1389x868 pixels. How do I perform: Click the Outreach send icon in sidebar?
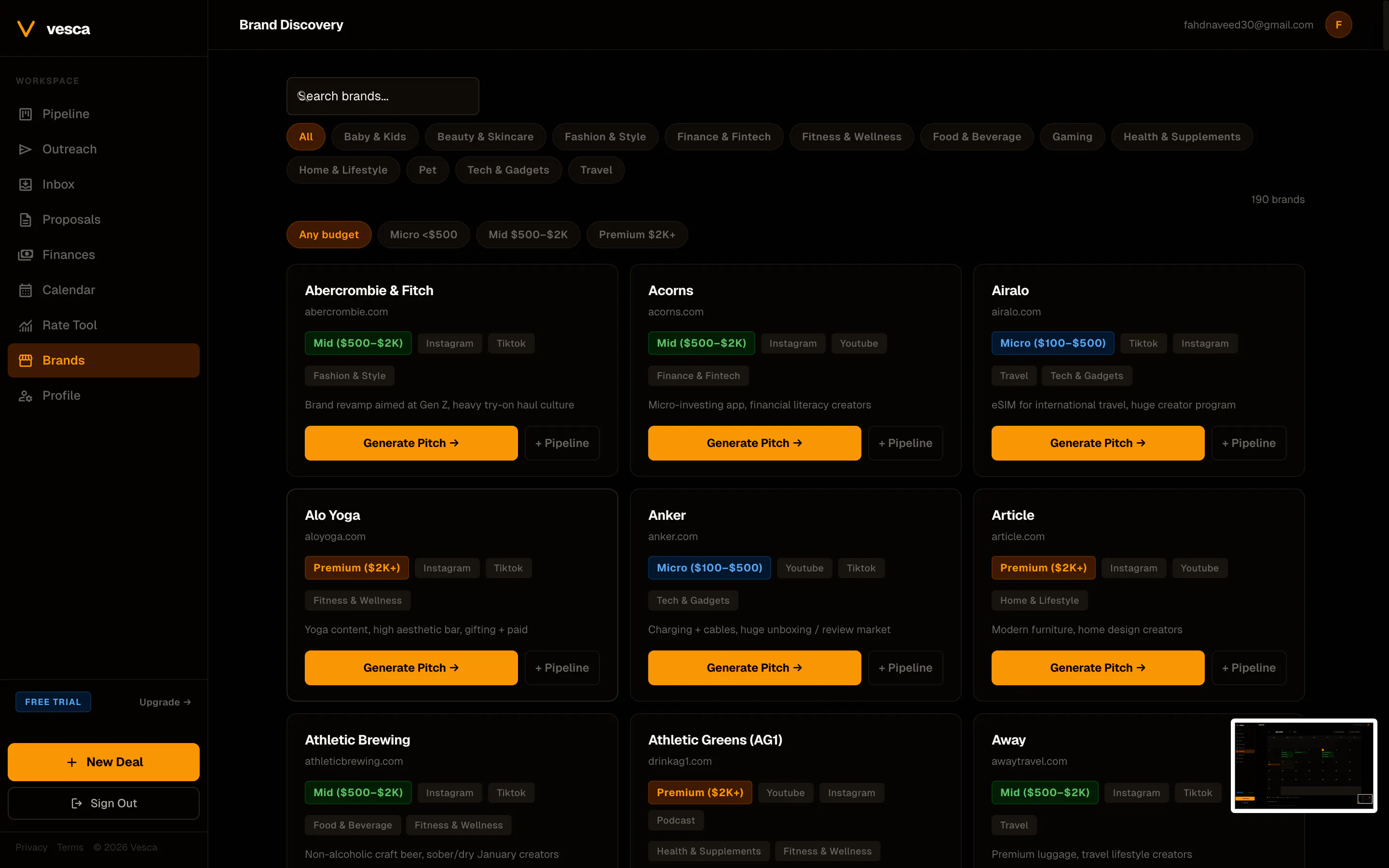[x=25, y=149]
